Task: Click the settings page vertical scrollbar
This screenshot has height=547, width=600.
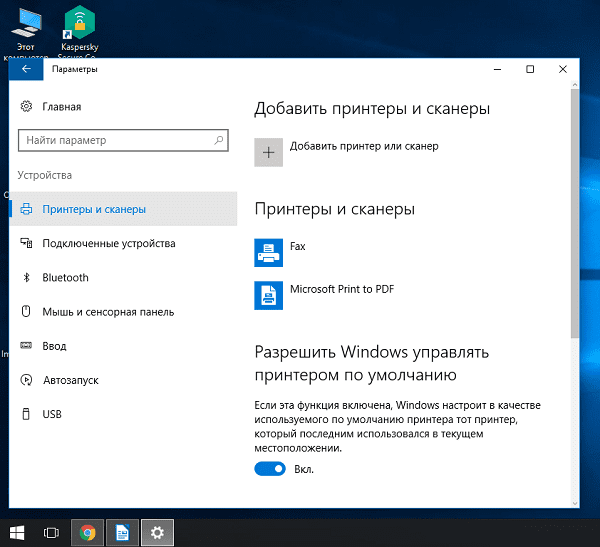Action: click(574, 220)
